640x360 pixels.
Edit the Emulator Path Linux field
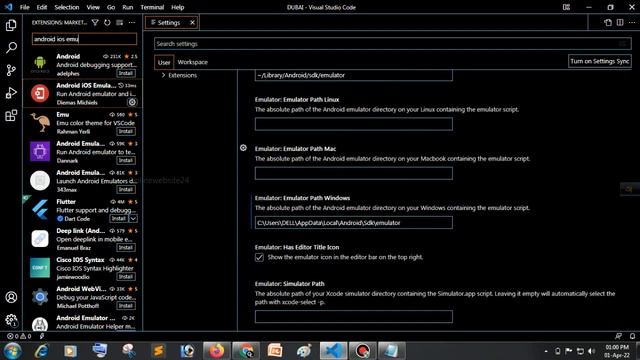tap(354, 124)
